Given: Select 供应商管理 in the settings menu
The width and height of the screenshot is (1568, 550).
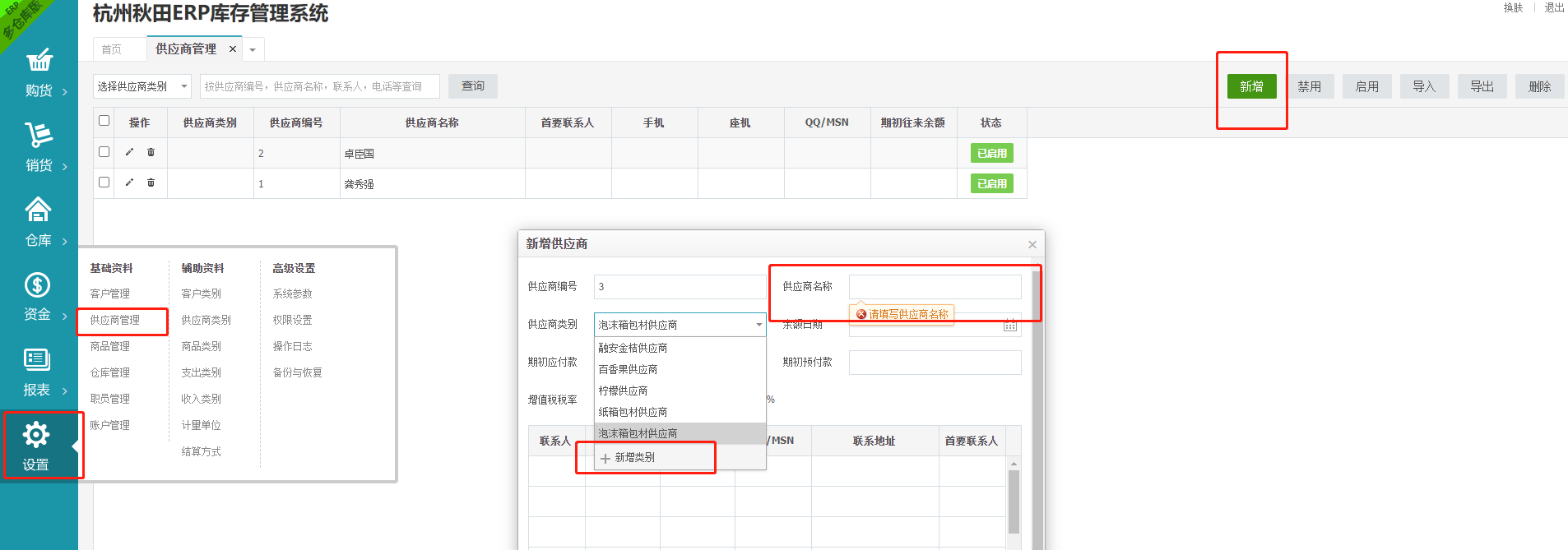Looking at the screenshot, I should point(114,320).
